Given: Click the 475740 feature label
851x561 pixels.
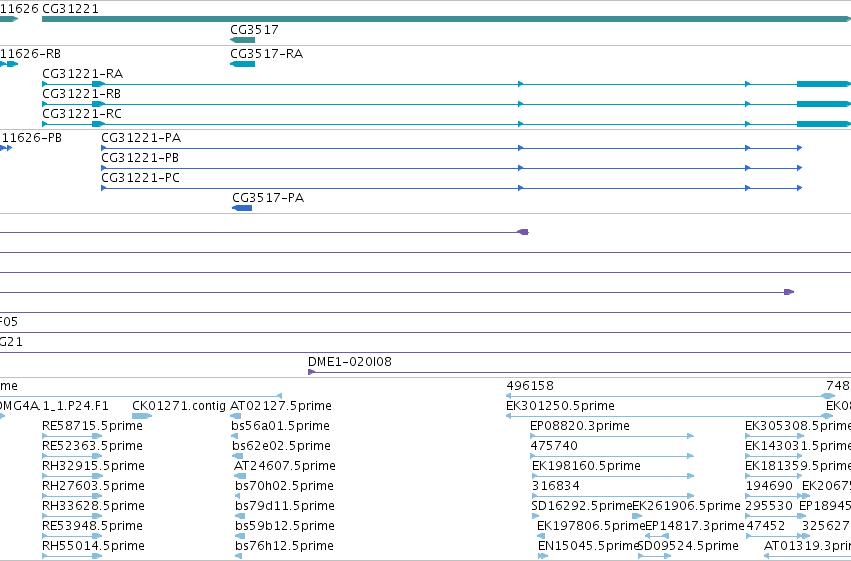Looking at the screenshot, I should [554, 446].
